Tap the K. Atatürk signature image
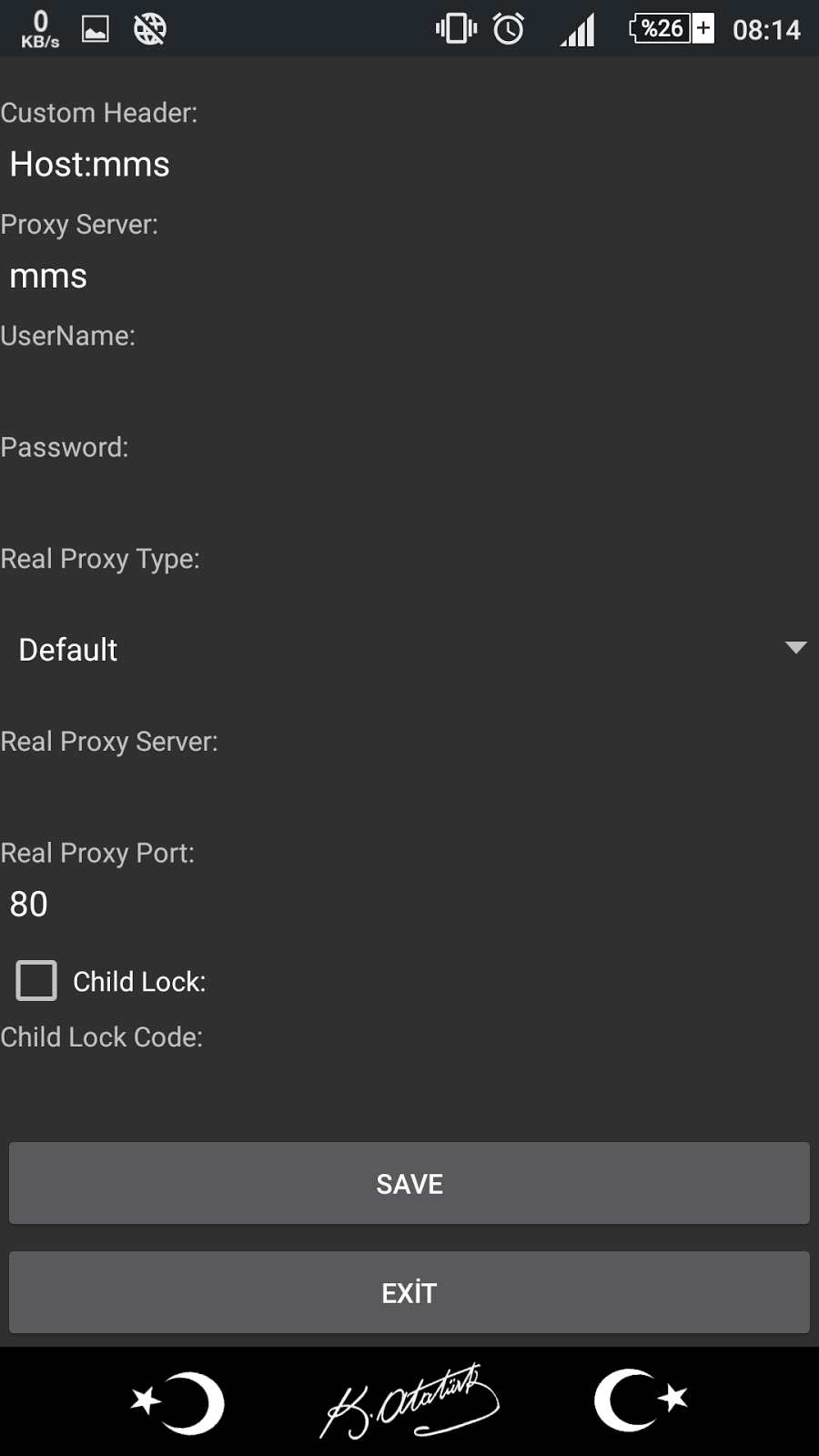Viewport: 819px width, 1456px height. [409, 1401]
